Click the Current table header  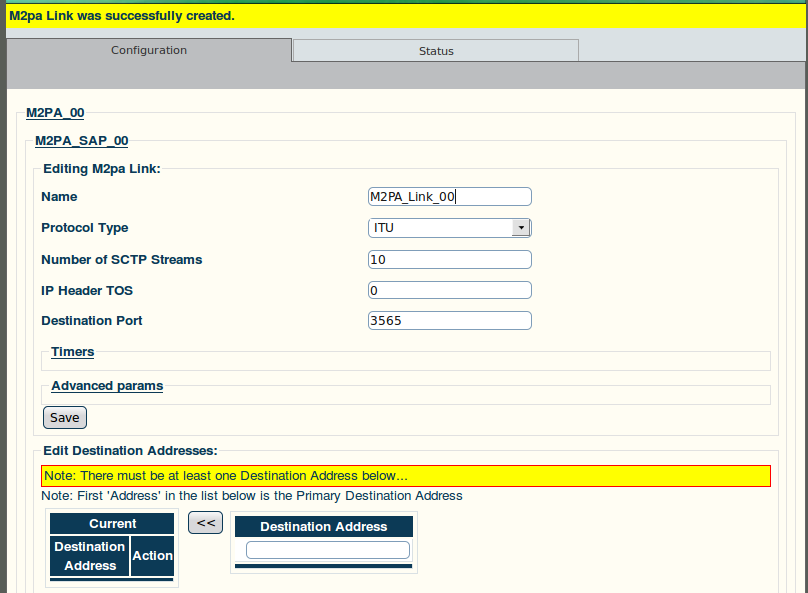[112, 523]
